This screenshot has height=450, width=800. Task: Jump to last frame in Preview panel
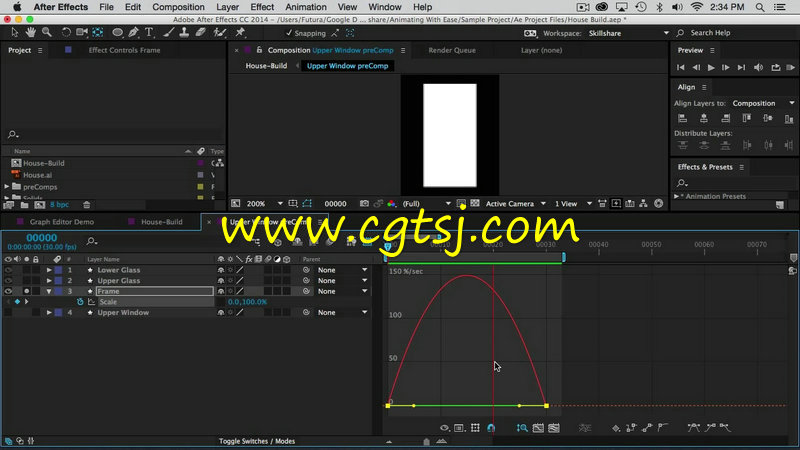pos(741,67)
